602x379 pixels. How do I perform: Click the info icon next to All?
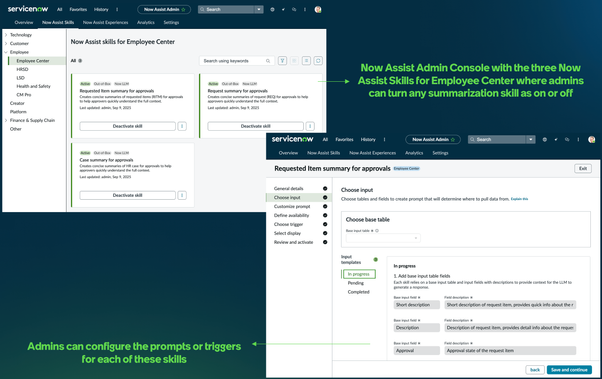pos(80,61)
